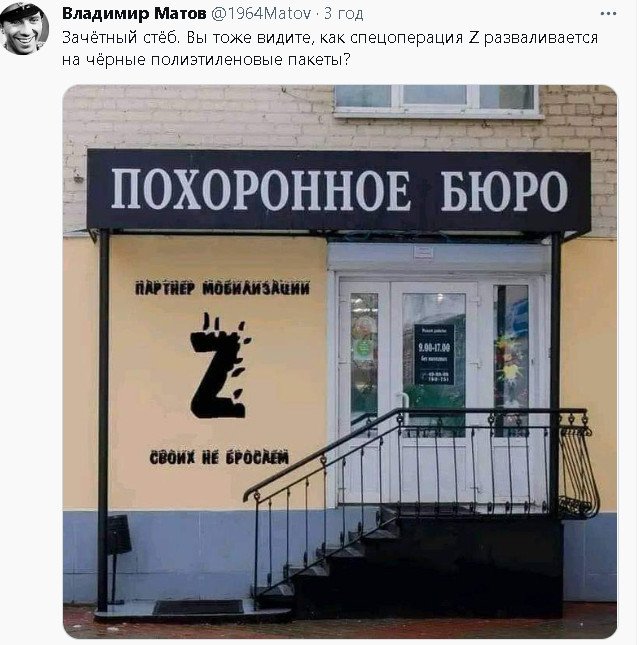Click the second text line 'на чёрные полиэтиленовые пакеты?'
The height and width of the screenshot is (645, 639).
206,60
